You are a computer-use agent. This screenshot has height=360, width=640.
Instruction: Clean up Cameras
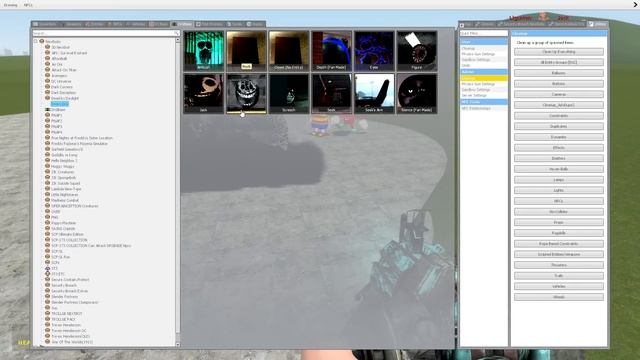pos(559,94)
